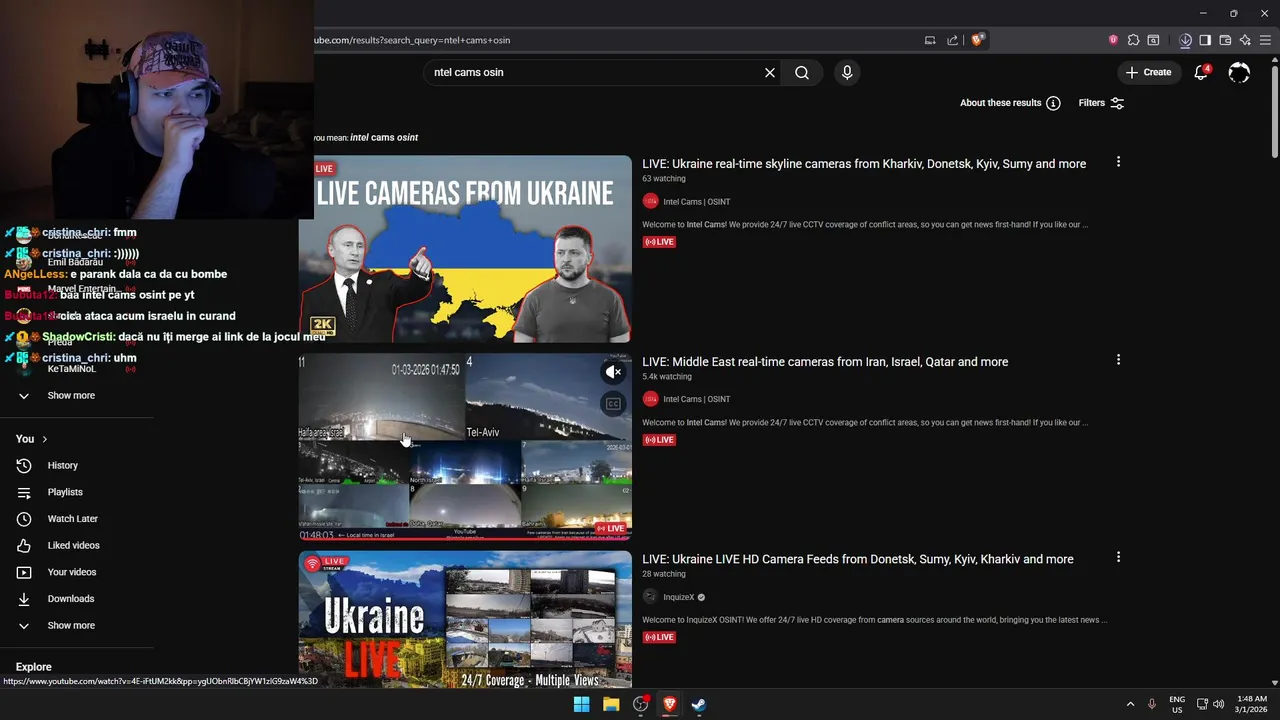Open the browser hamburger main menu
1280x720 pixels.
tap(1265, 40)
